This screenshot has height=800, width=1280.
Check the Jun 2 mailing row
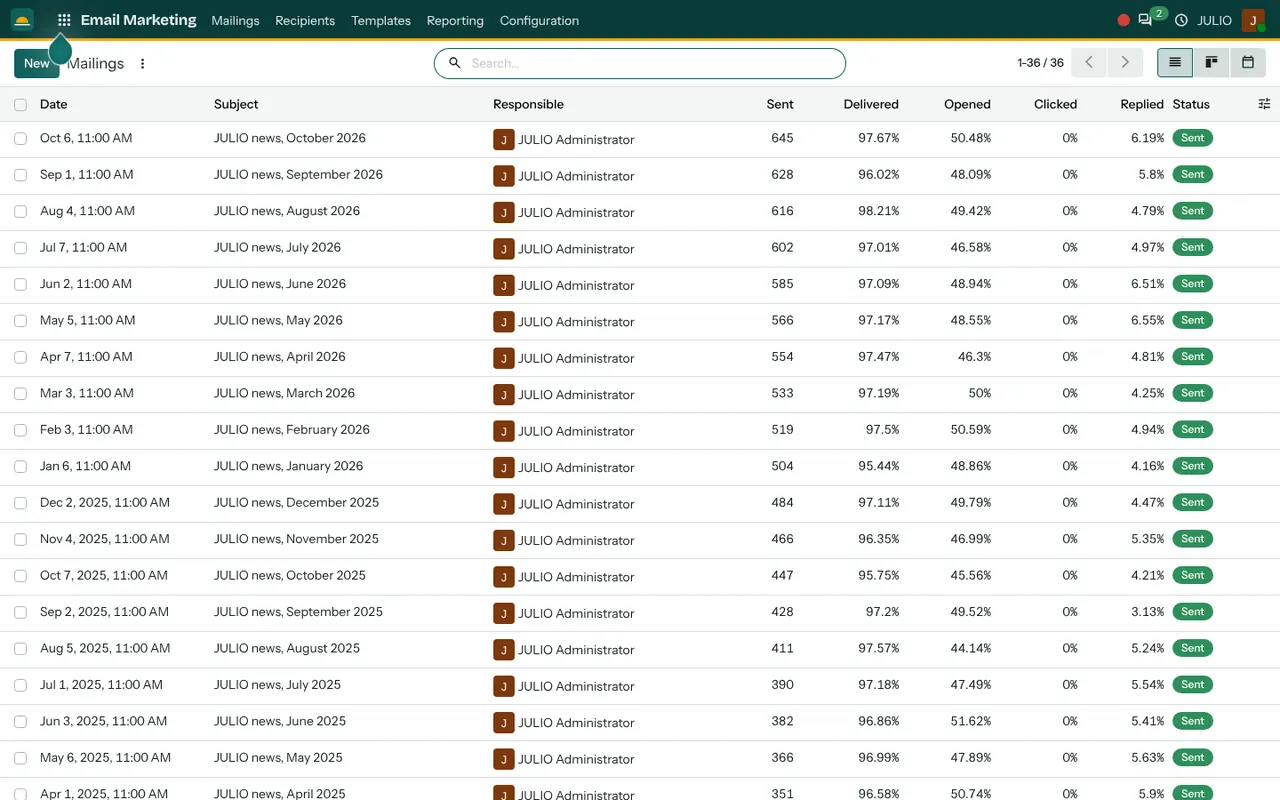coord(20,285)
